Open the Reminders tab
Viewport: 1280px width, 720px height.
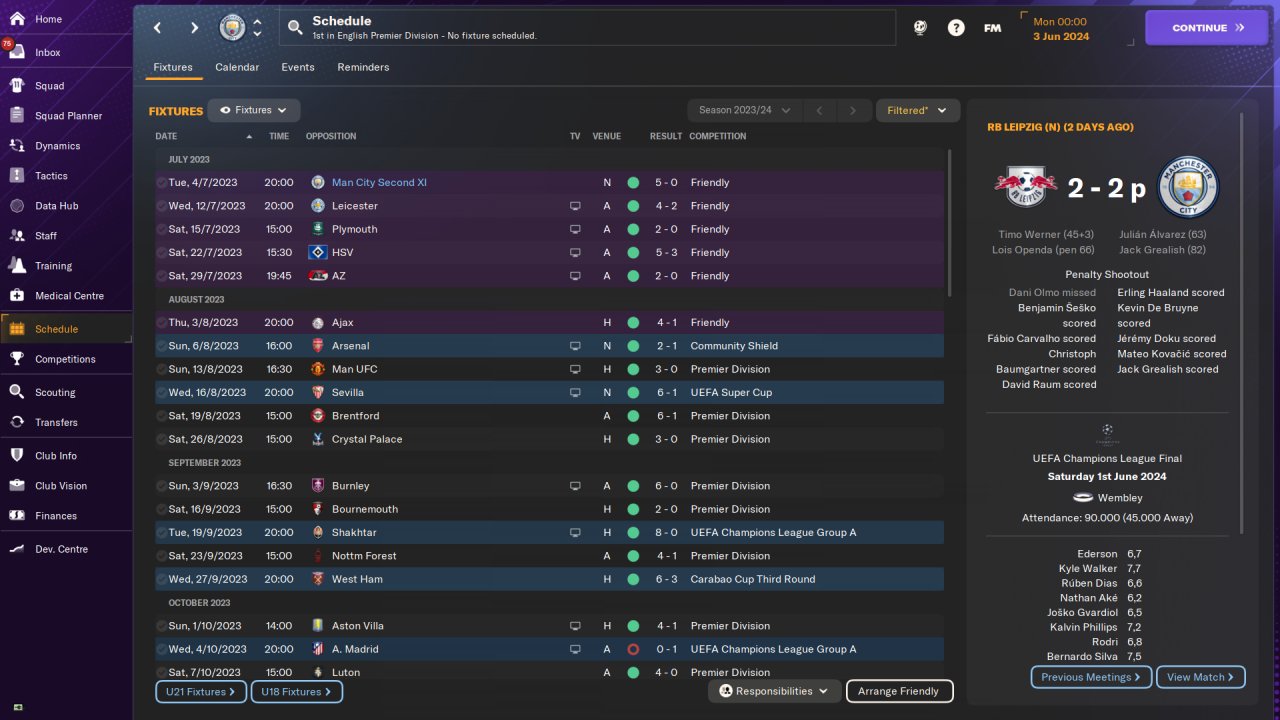pos(363,67)
